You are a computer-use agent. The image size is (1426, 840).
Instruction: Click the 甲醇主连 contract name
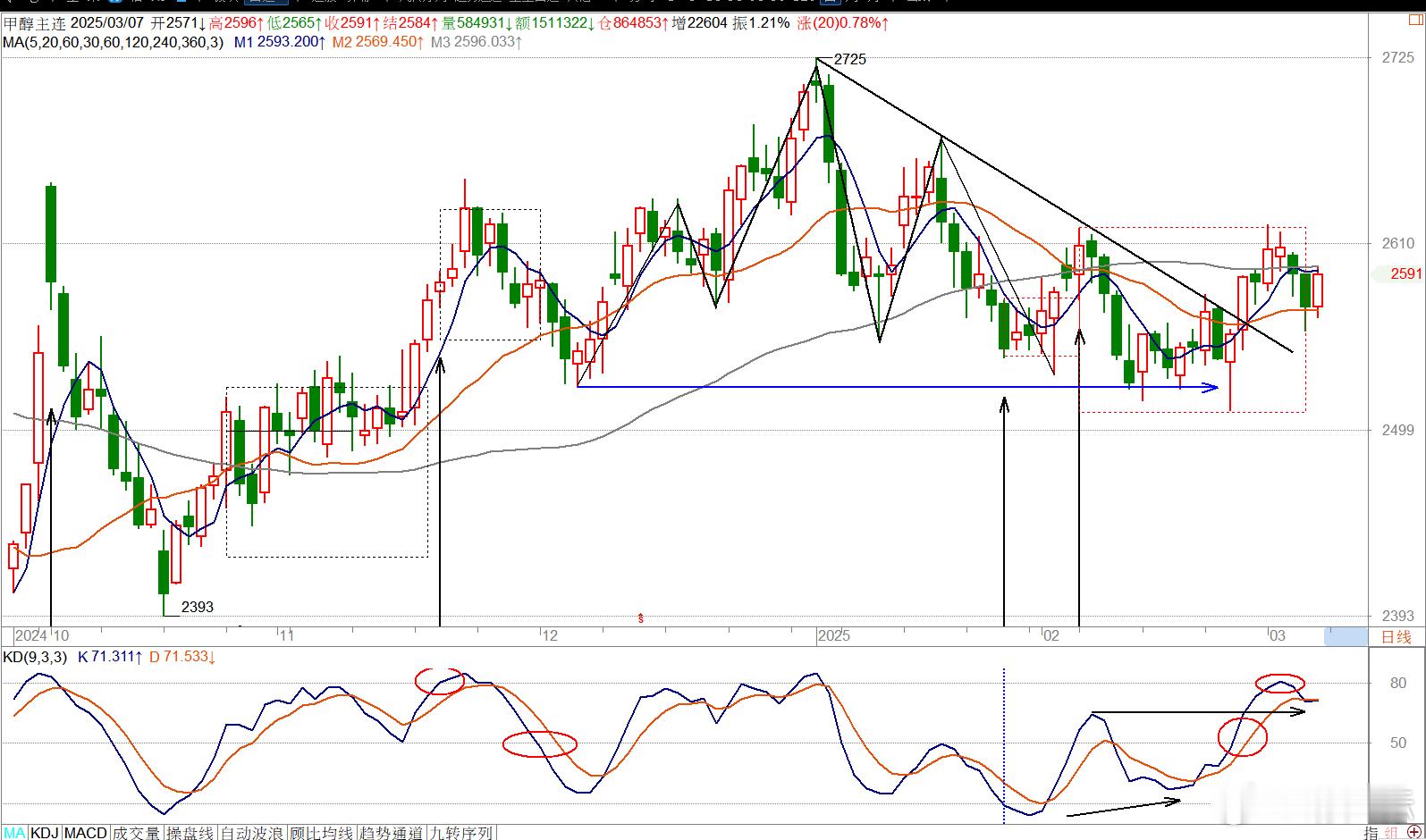[x=34, y=23]
